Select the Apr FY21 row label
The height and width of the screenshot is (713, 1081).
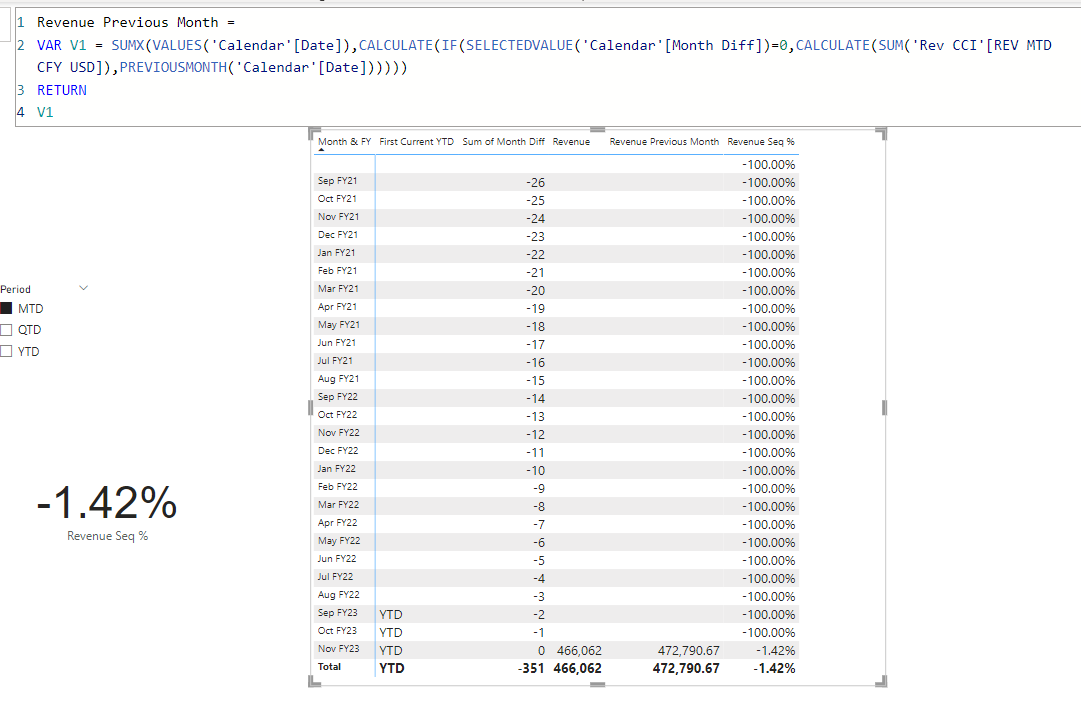(337, 306)
